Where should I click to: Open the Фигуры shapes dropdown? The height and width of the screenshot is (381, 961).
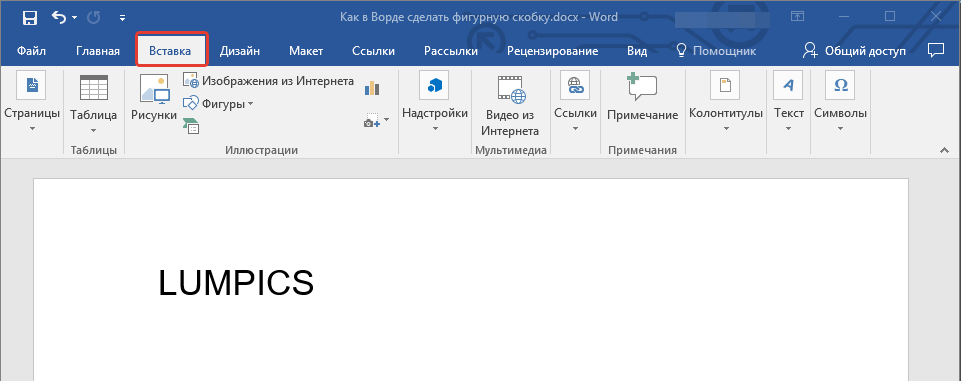218,104
